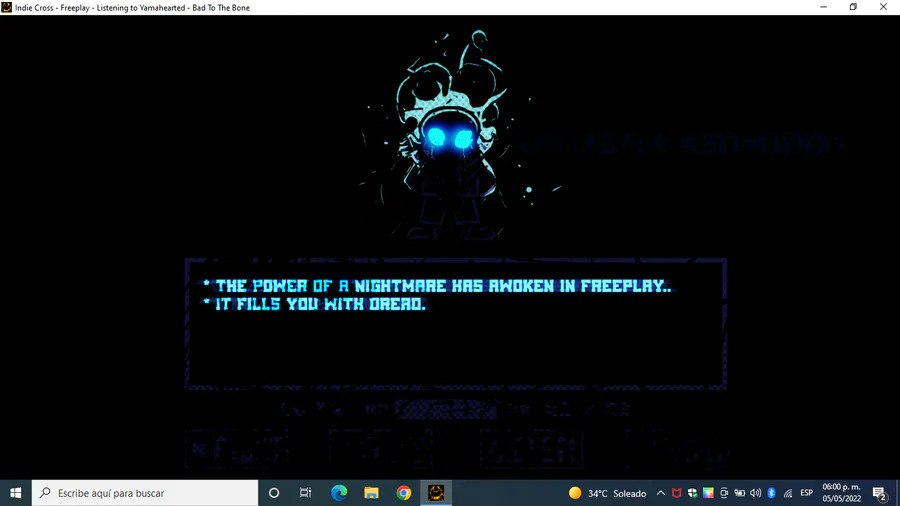Open the Wi-Fi network tray icon
The height and width of the screenshot is (506, 900).
(788, 493)
